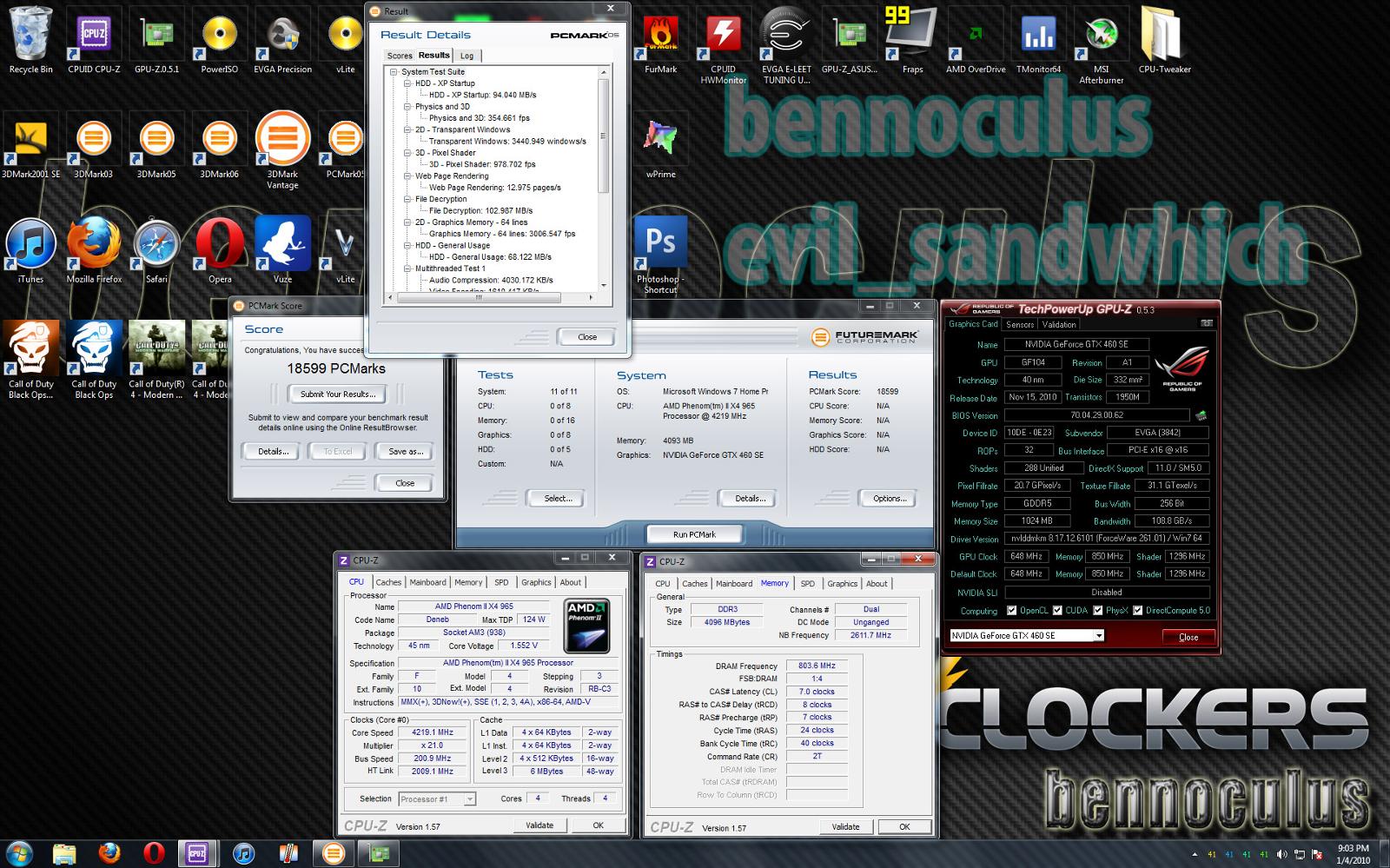Open GPU-Z.0.5.1 desktop shortcut
Image resolution: width=1390 pixels, height=868 pixels.
pos(156,42)
